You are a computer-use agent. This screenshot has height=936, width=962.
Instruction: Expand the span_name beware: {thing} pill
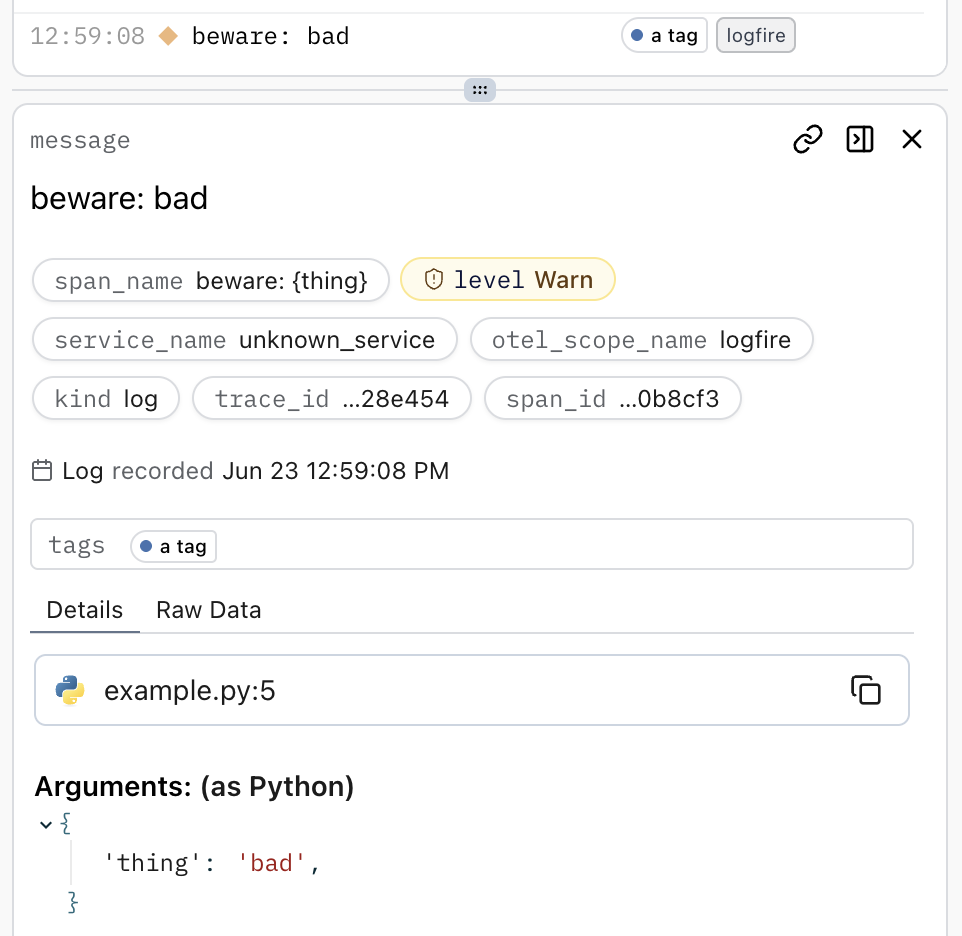coord(210,281)
